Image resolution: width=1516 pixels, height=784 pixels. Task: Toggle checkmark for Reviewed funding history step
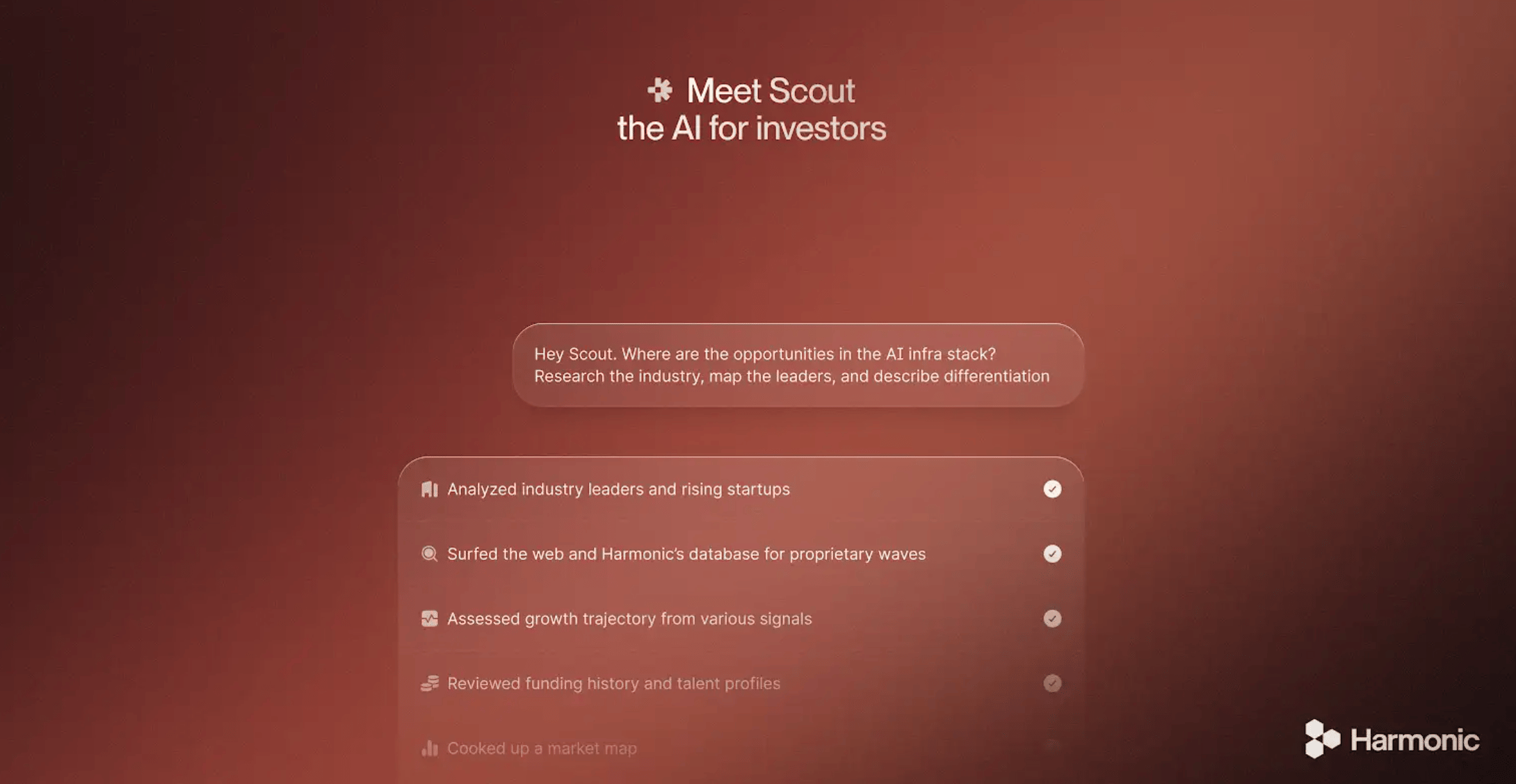click(1052, 683)
